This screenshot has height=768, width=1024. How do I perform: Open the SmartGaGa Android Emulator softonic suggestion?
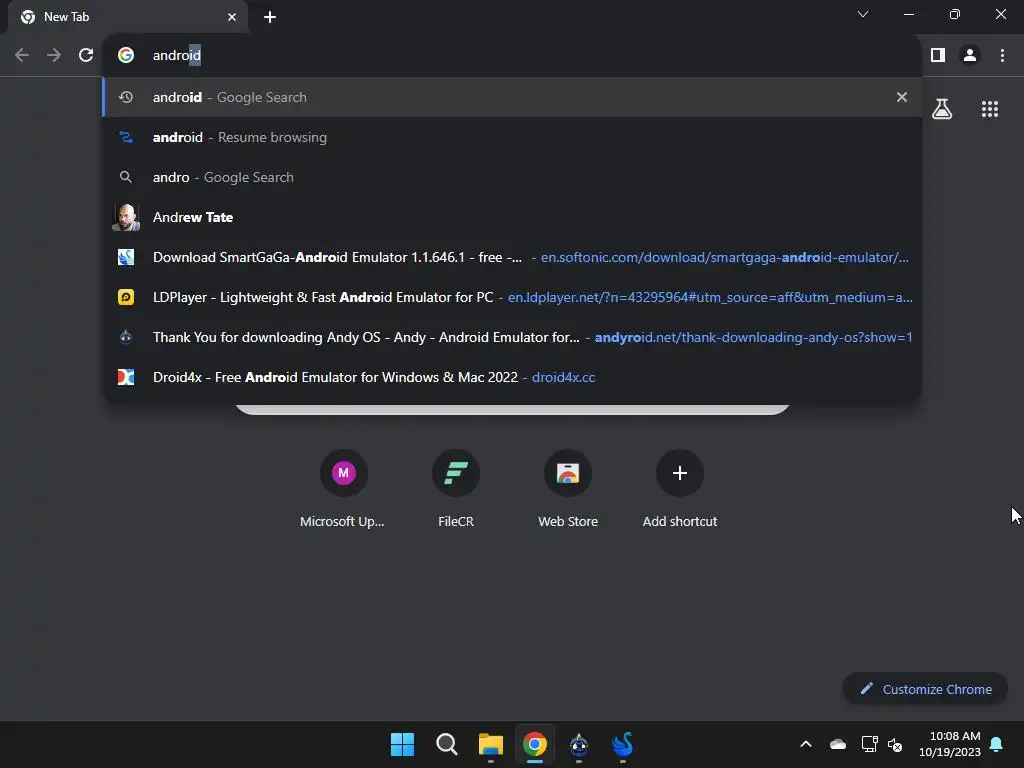(x=512, y=257)
